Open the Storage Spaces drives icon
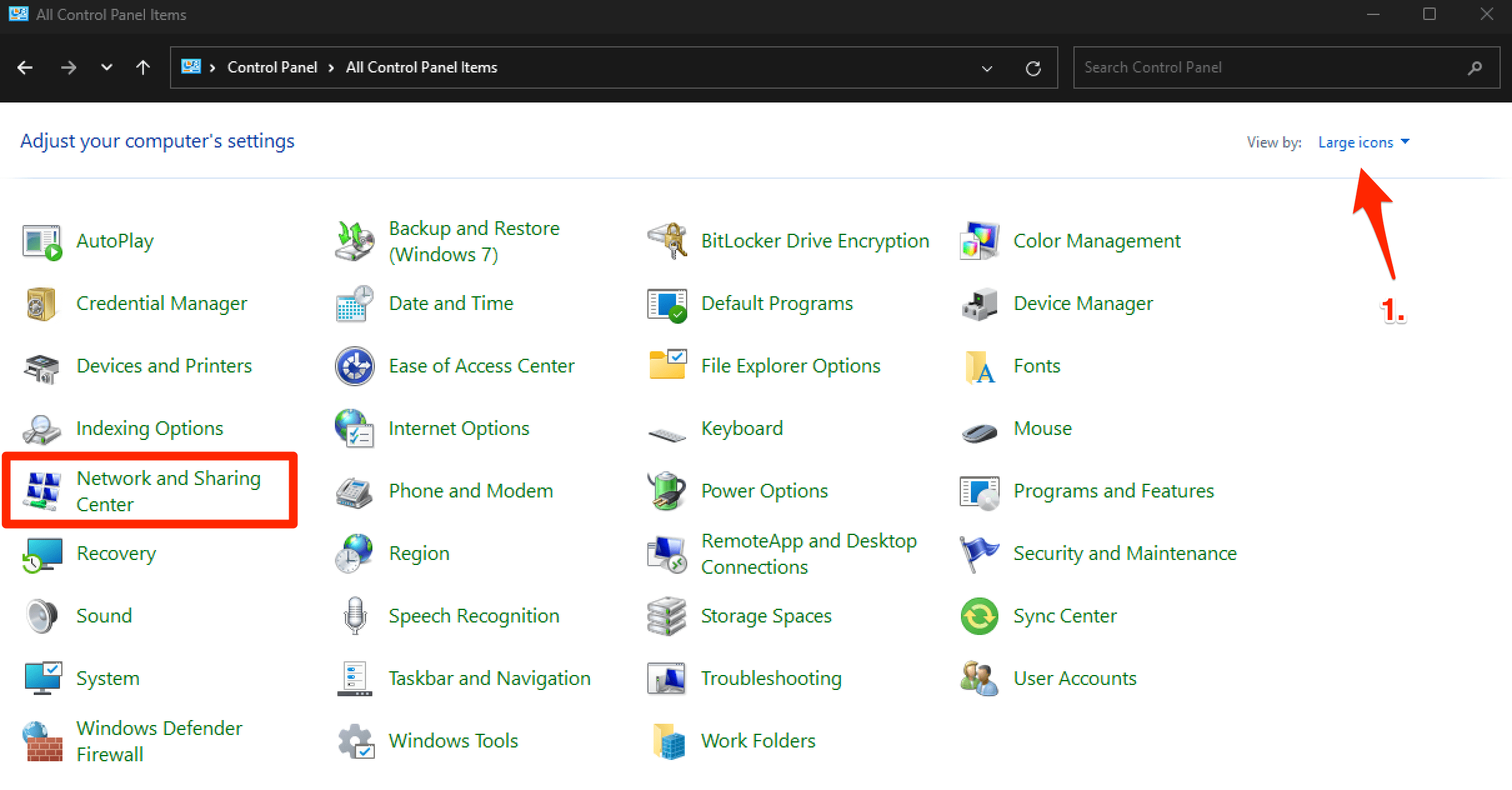This screenshot has width=1512, height=790. [667, 616]
